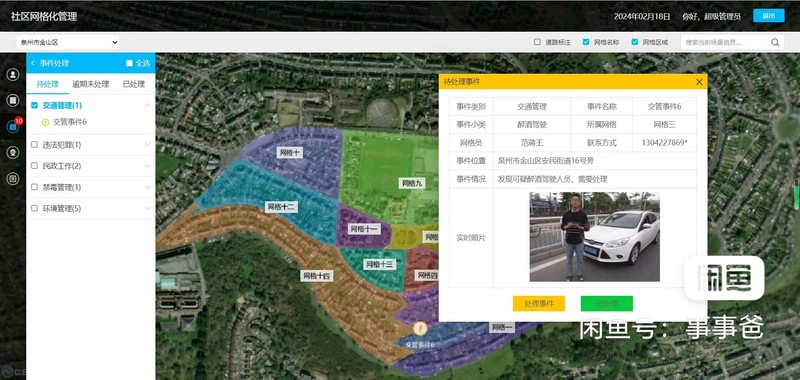Open the 泉州市金山区 dropdown
The width and height of the screenshot is (800, 380).
[x=67, y=42]
